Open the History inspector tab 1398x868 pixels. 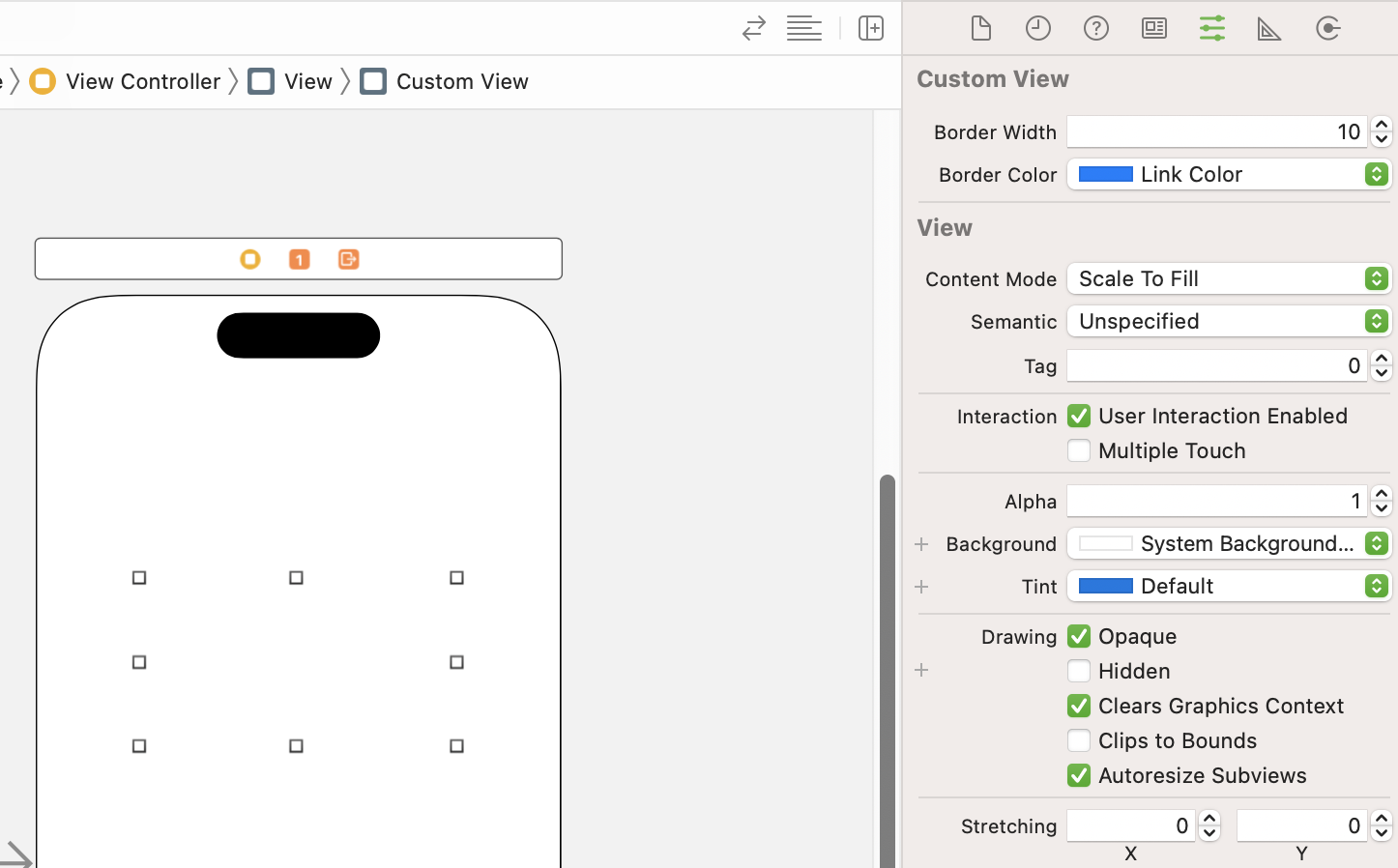1038,28
